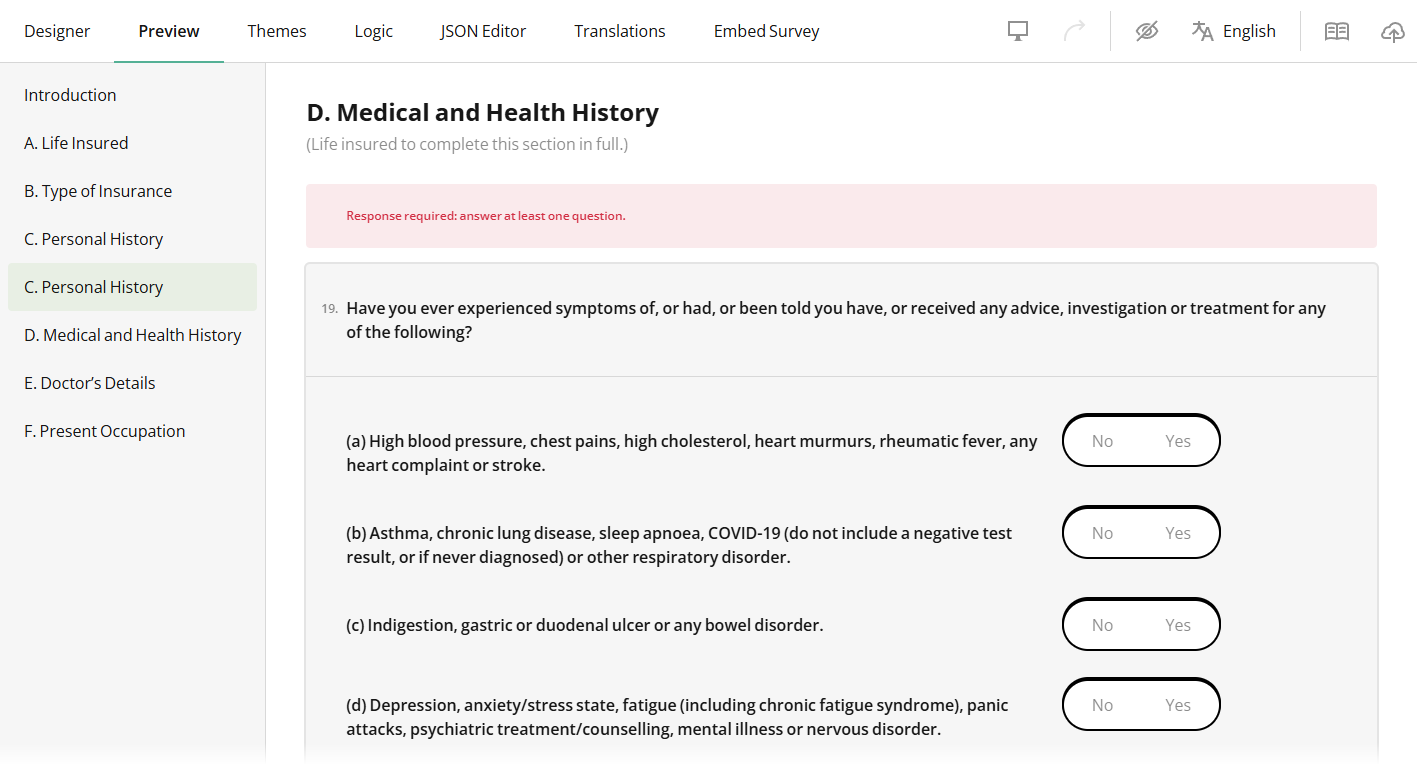The image size is (1417, 765).
Task: Open the Embed Survey tab
Action: 766,31
